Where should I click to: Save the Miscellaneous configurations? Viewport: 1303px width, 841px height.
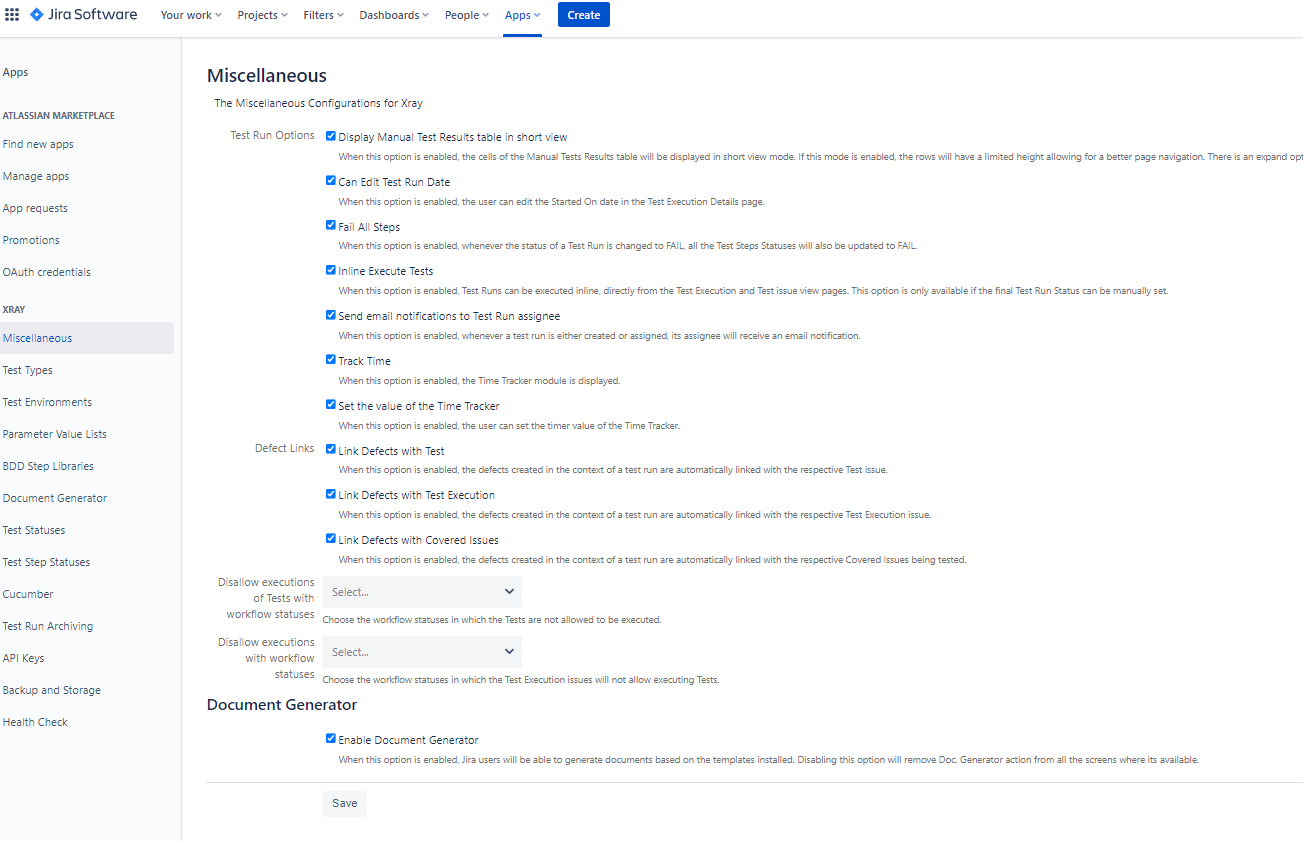tap(344, 803)
